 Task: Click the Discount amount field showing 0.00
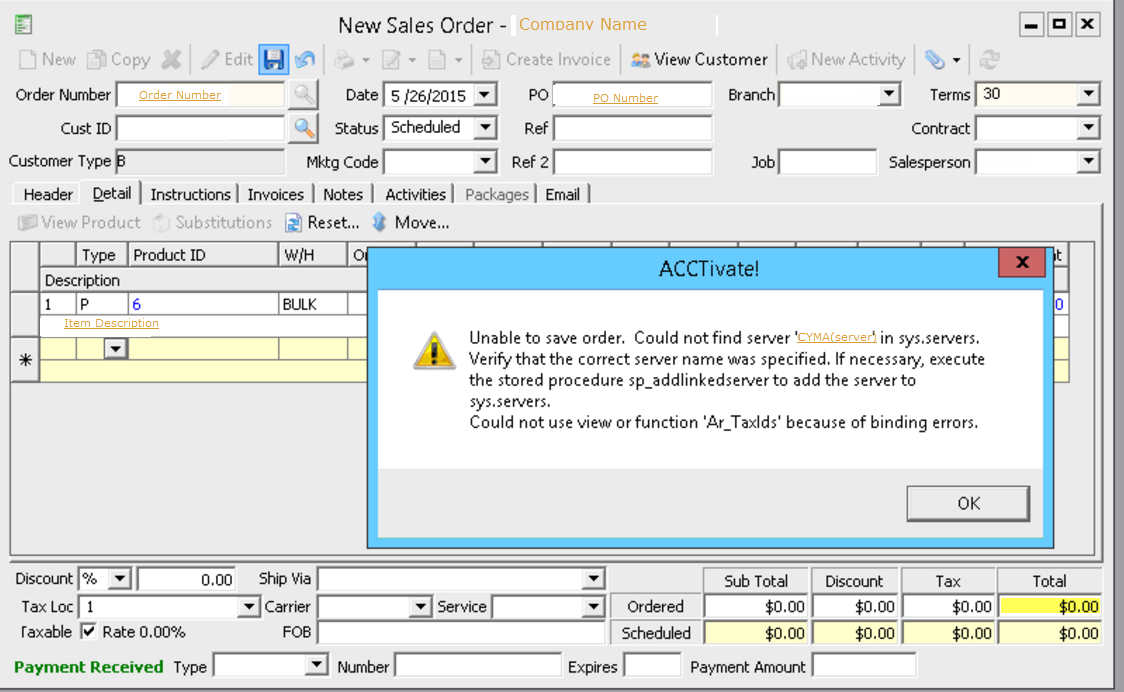188,579
